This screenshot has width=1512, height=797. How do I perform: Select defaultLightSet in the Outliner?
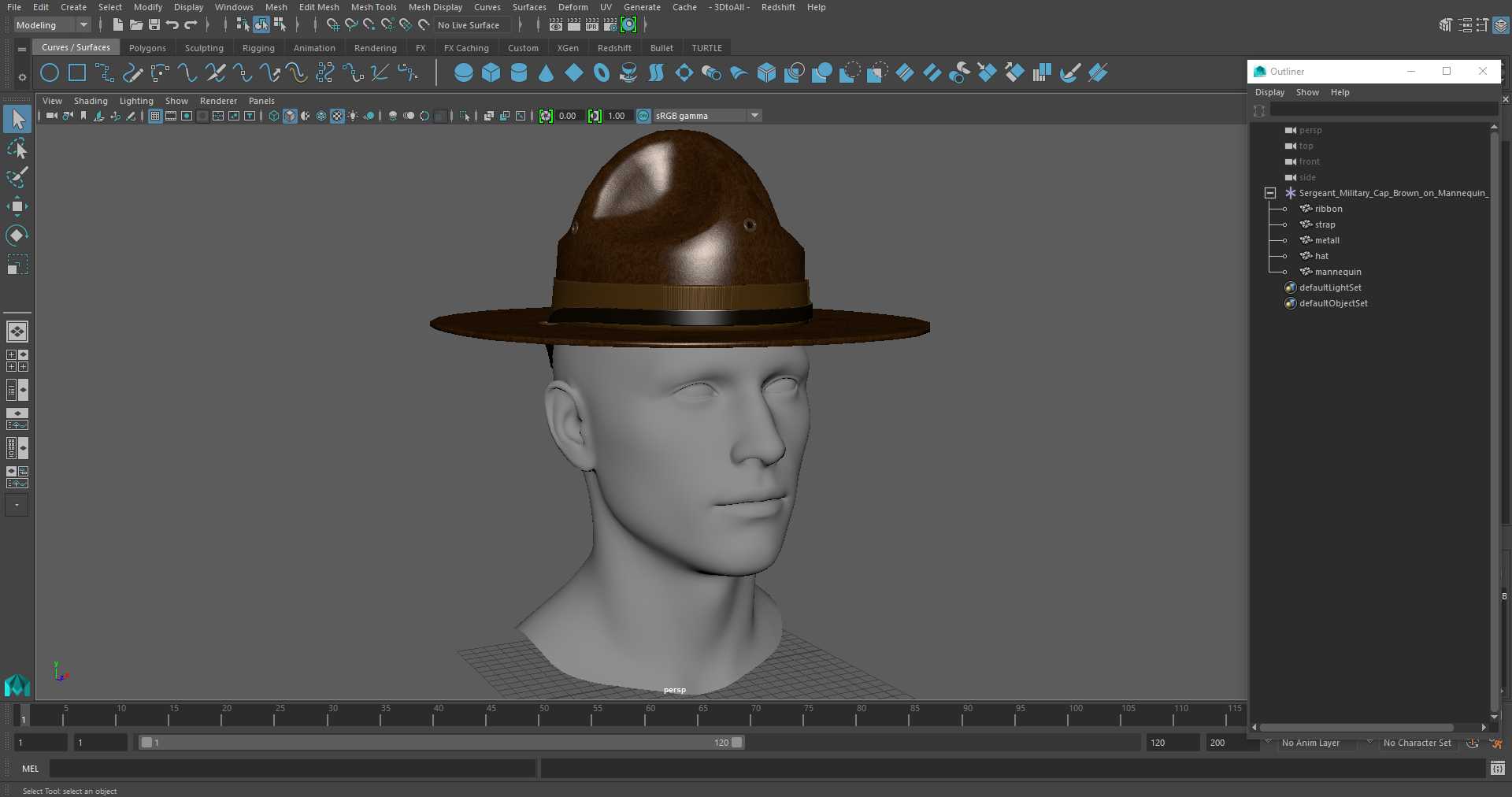(x=1330, y=287)
